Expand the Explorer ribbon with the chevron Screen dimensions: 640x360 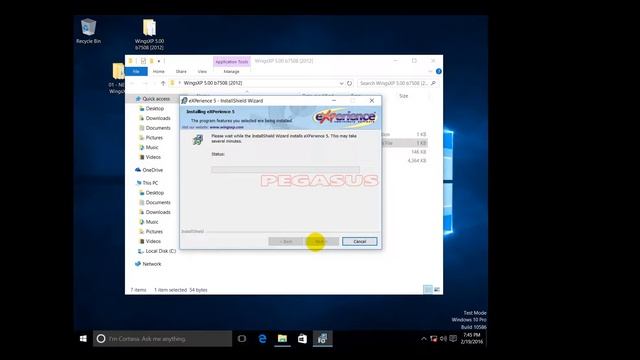pos(430,71)
